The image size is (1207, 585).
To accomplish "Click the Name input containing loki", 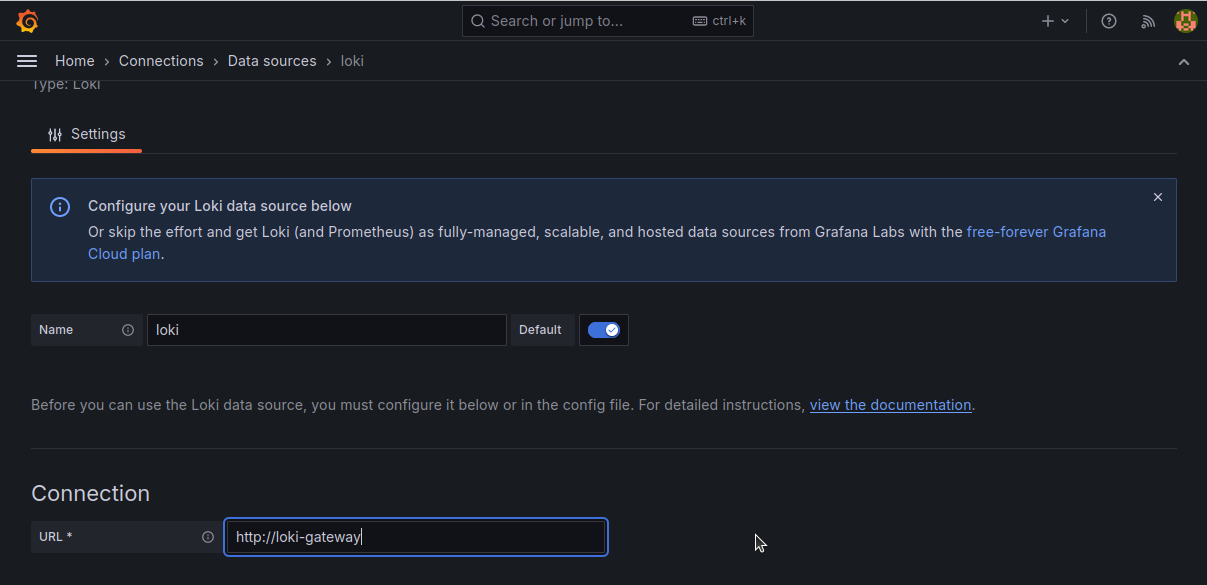I will pyautogui.click(x=326, y=330).
